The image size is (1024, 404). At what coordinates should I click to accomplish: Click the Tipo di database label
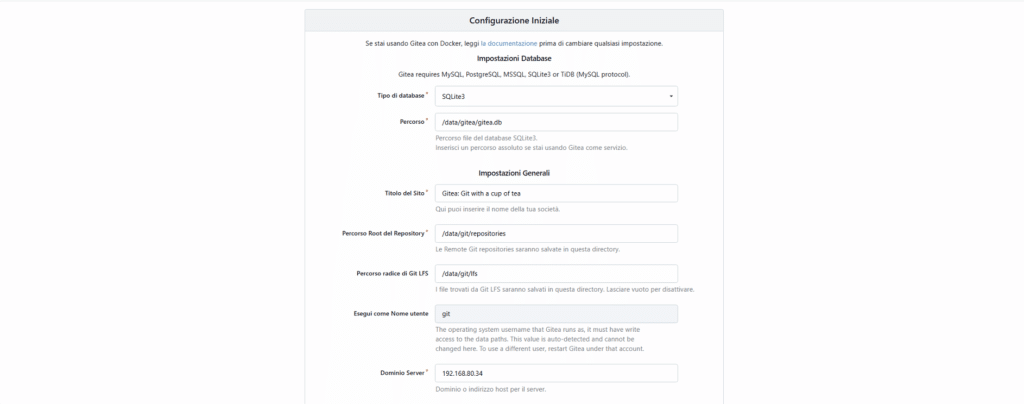point(401,95)
